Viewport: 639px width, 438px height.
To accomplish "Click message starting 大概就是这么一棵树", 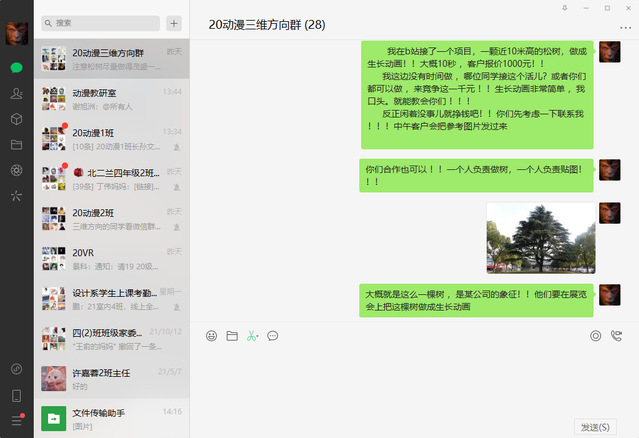I will click(x=476, y=300).
